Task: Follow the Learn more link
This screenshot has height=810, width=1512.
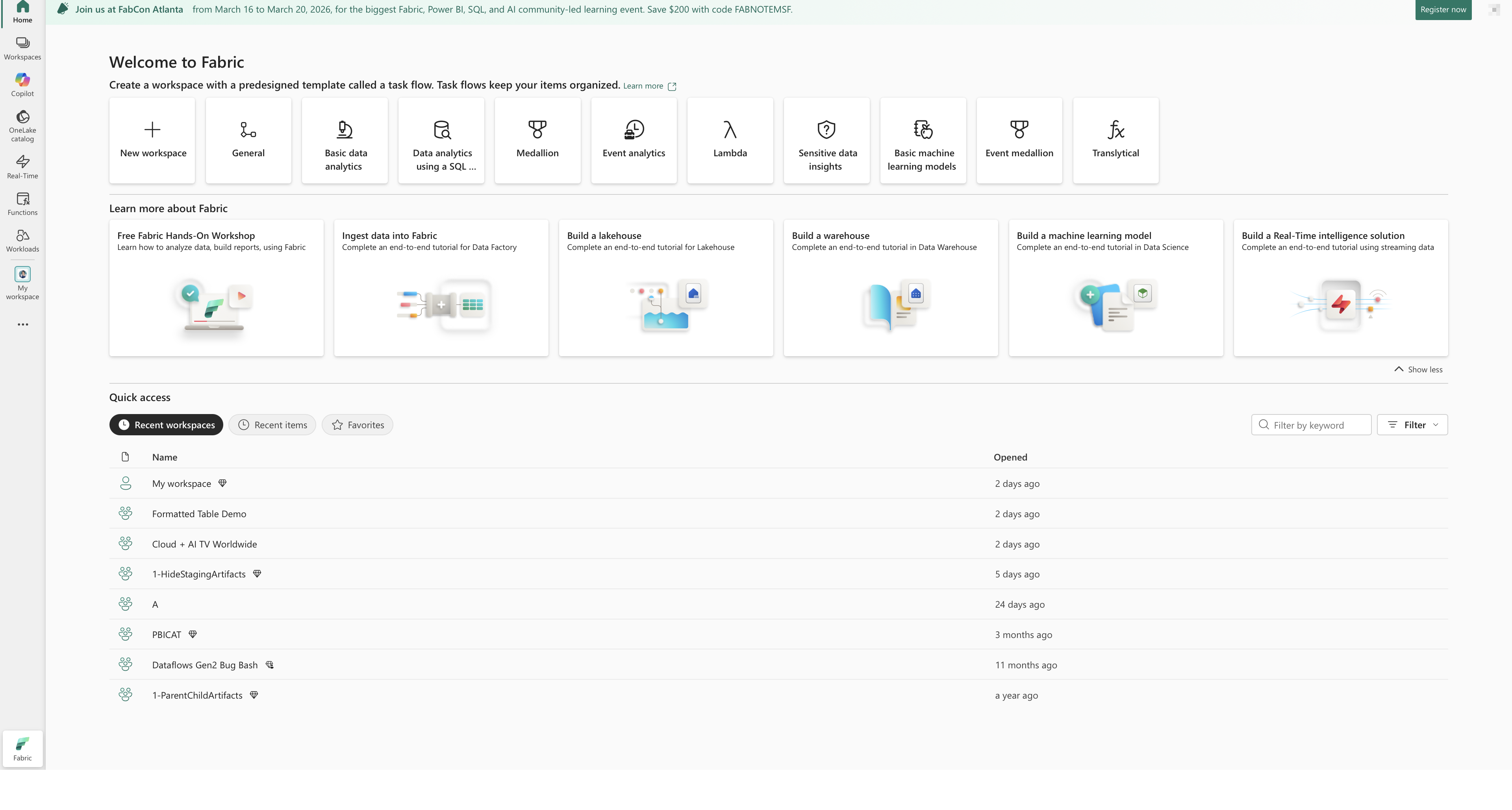Action: (650, 86)
